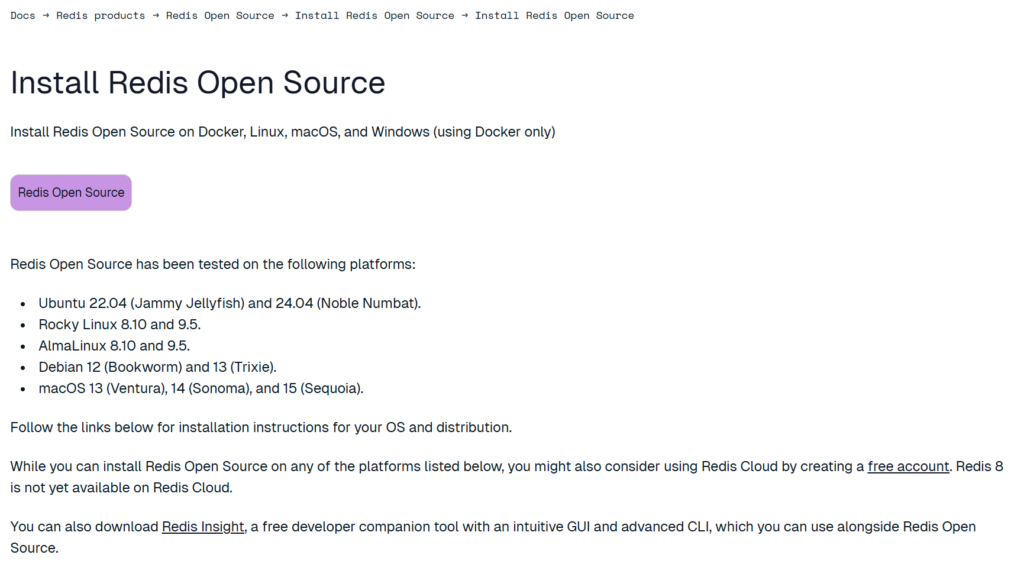Click the AlmaLinux 8.10 list item
The width and height of the screenshot is (1024, 571).
(114, 345)
